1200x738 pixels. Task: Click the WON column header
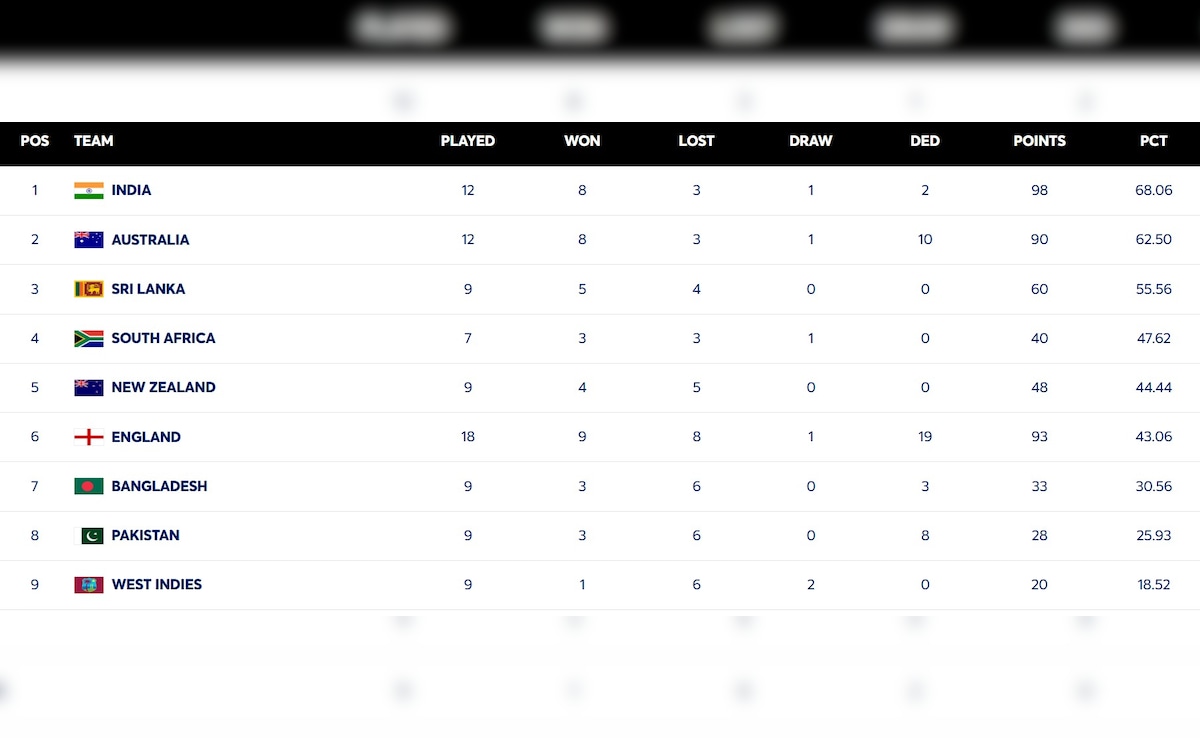point(582,141)
